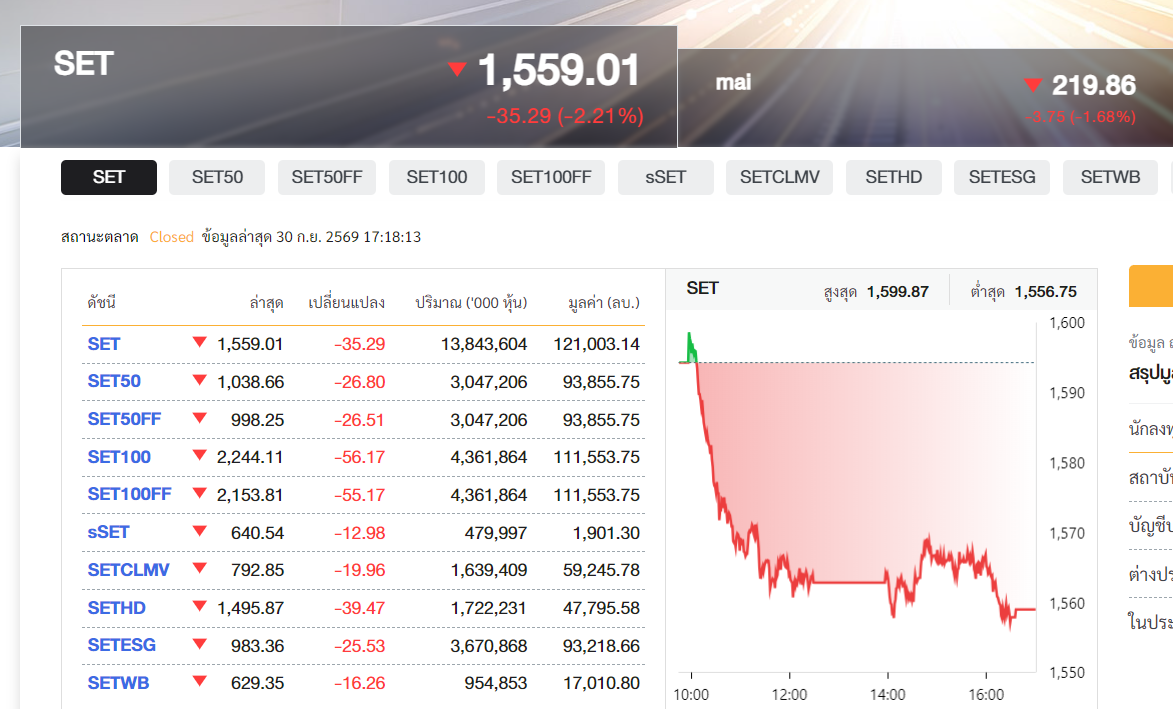Select the SETCLMV tab
Screen dimensions: 1173x709
click(780, 177)
